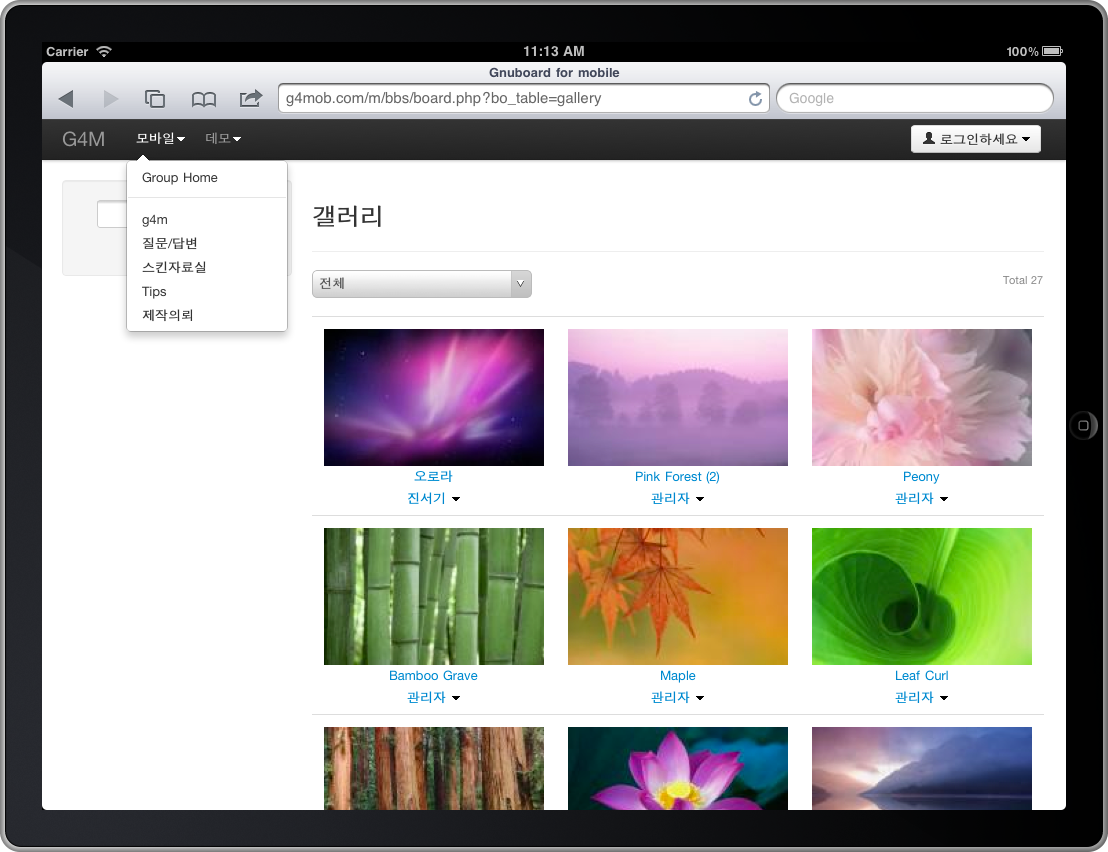Open the Pink Forest (2) link
1108x852 pixels.
[x=677, y=477]
